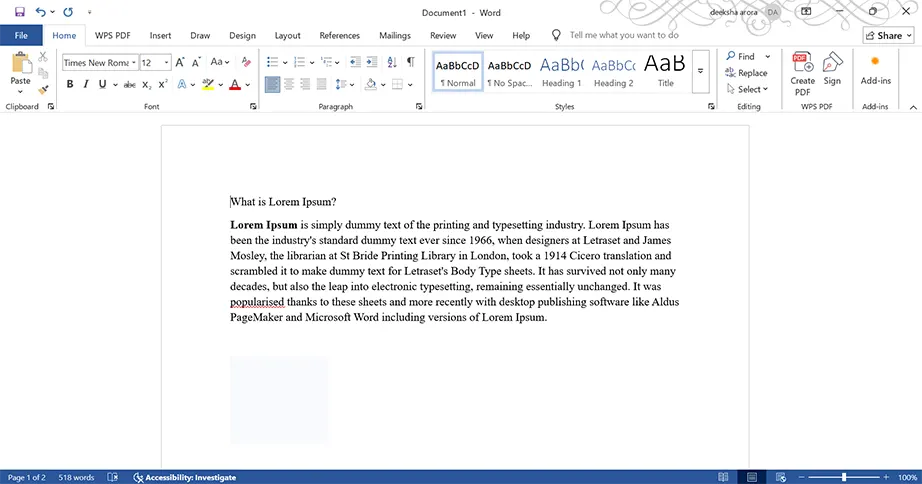The image size is (922, 484).
Task: Apply superscript formatting
Action: tap(163, 85)
